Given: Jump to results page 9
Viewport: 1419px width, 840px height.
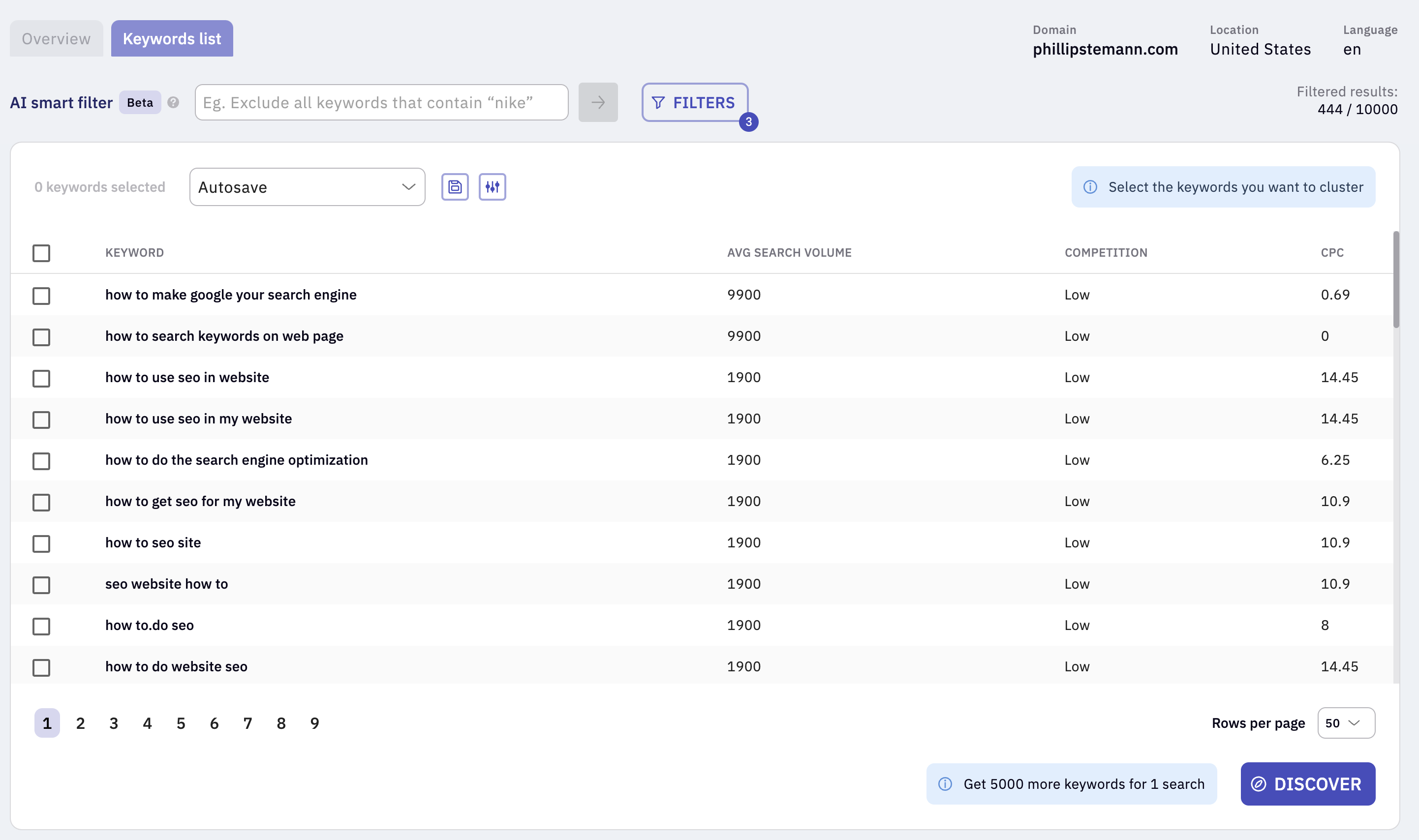Looking at the screenshot, I should (x=314, y=723).
